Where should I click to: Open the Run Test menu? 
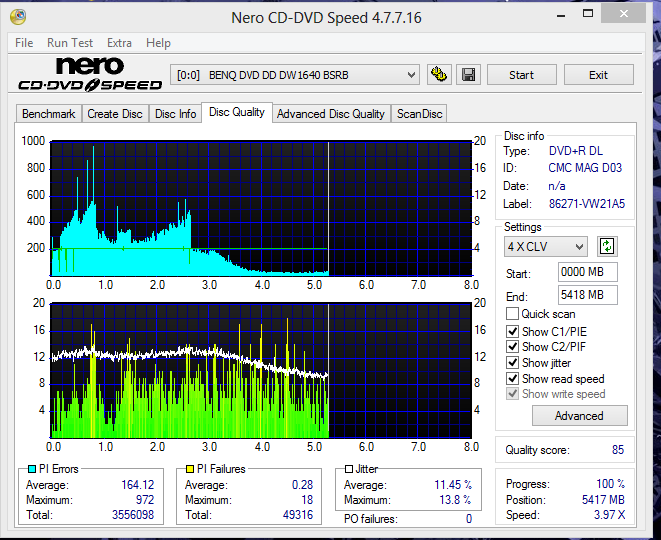tap(70, 43)
